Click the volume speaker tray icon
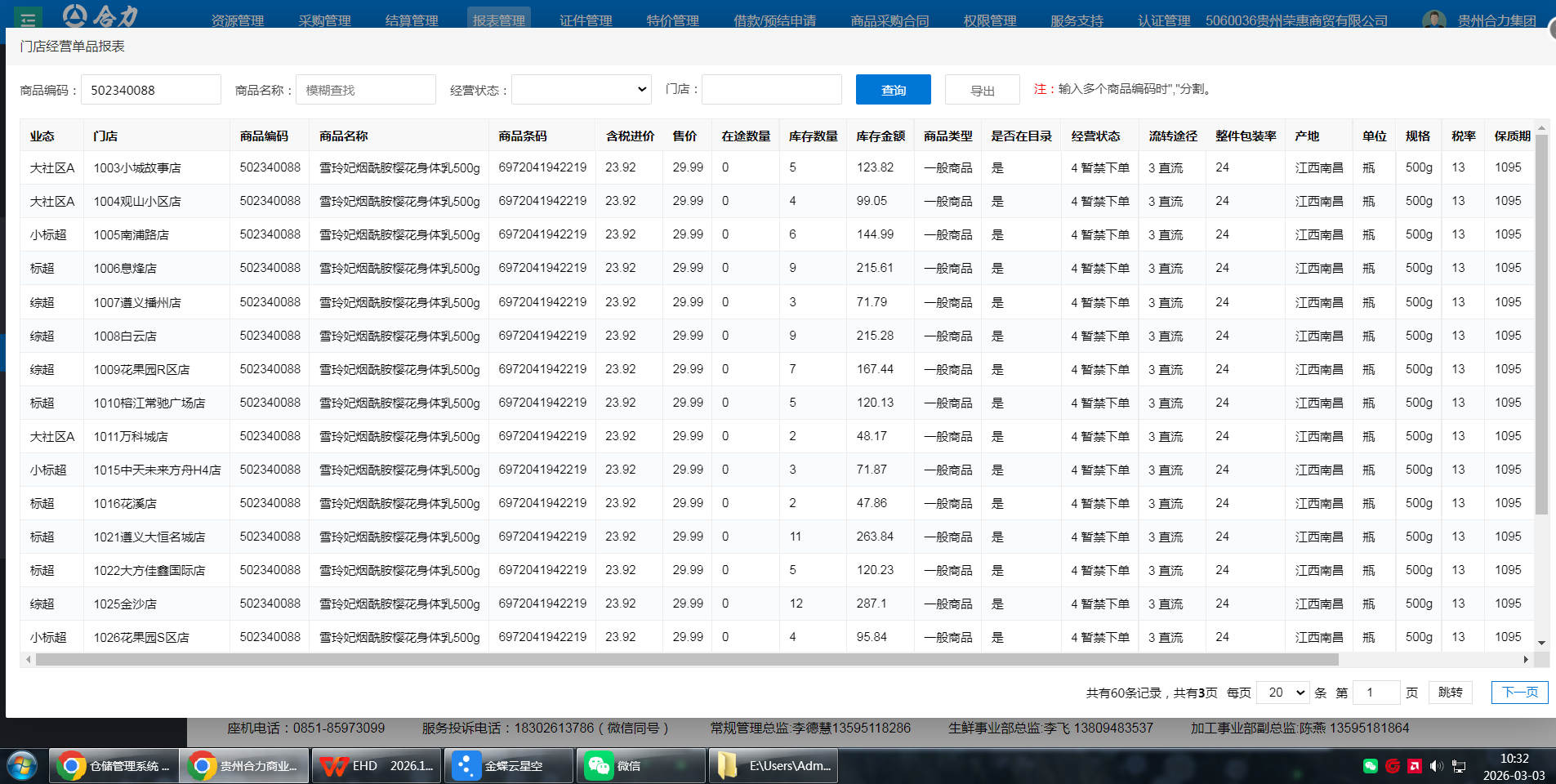 (x=1436, y=766)
